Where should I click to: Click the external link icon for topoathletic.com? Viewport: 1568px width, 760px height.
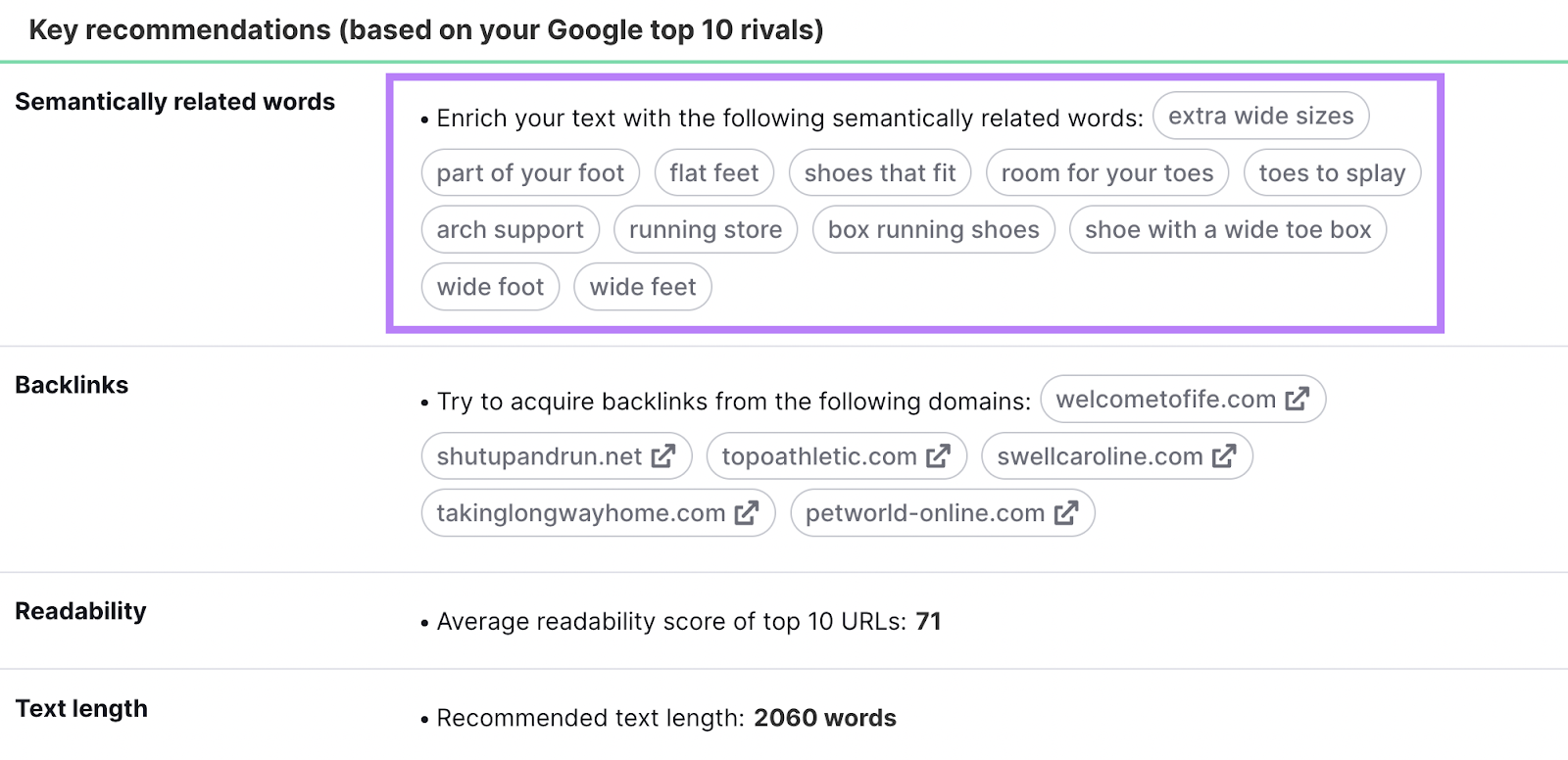[939, 455]
